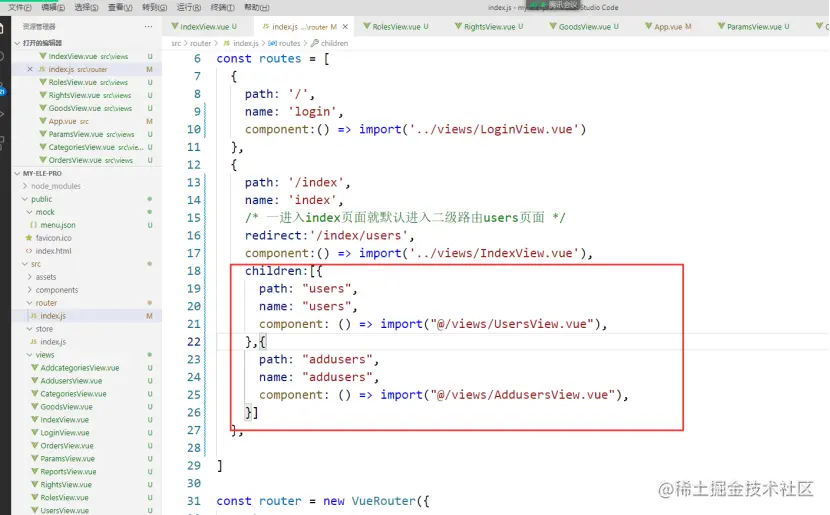The height and width of the screenshot is (515, 830).
Task: Click the HTML icon beside index.html
Action: coord(29,251)
